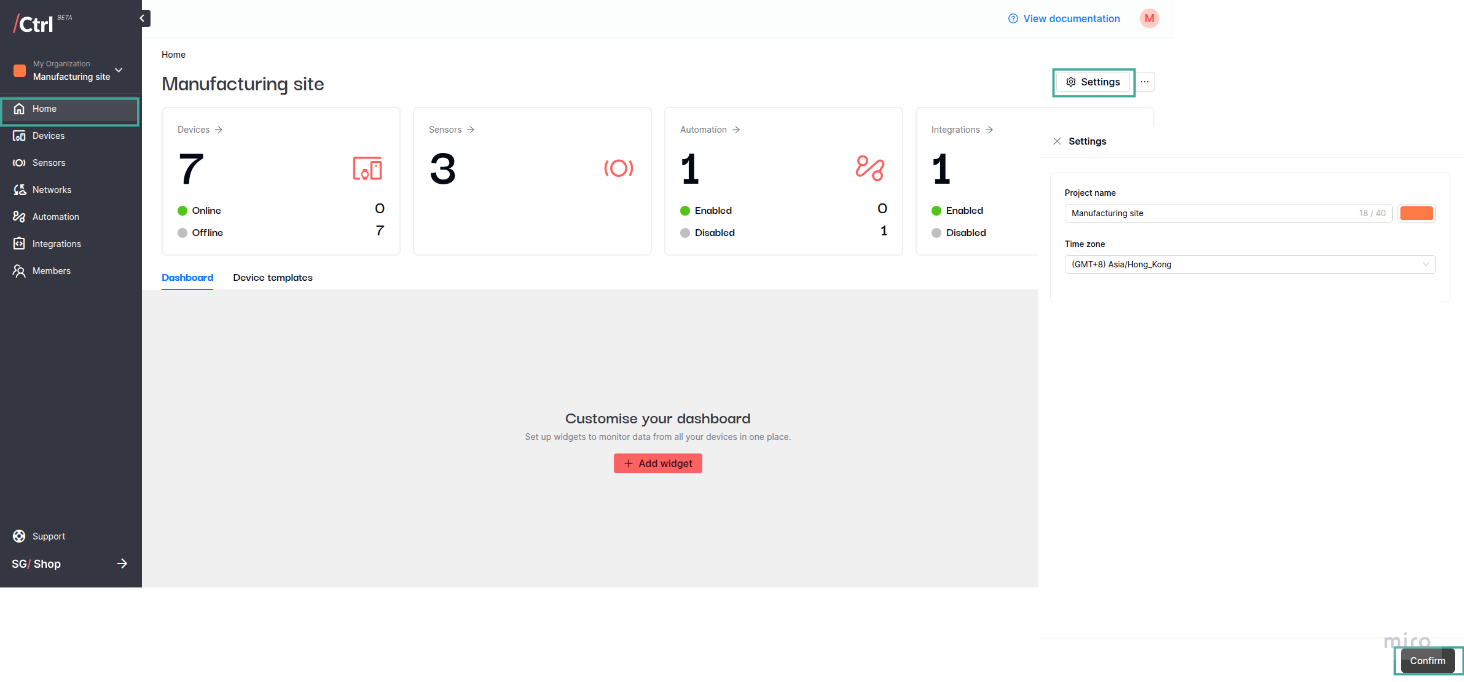The width and height of the screenshot is (1464, 682).
Task: Switch to the Device templates tab
Action: coord(273,278)
